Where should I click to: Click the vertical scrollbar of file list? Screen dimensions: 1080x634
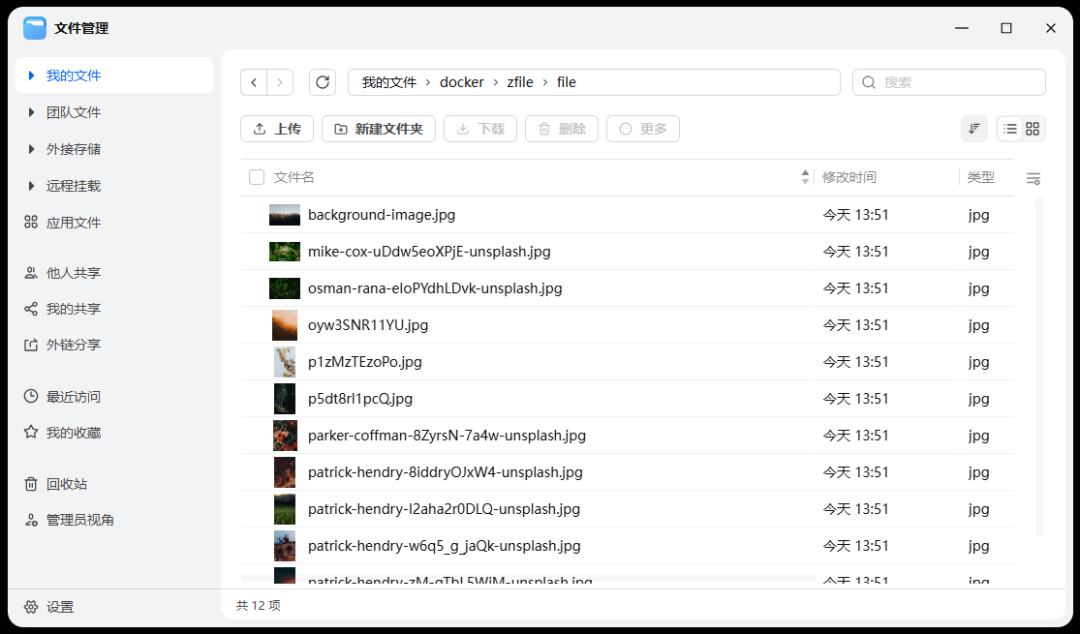pos(1039,365)
